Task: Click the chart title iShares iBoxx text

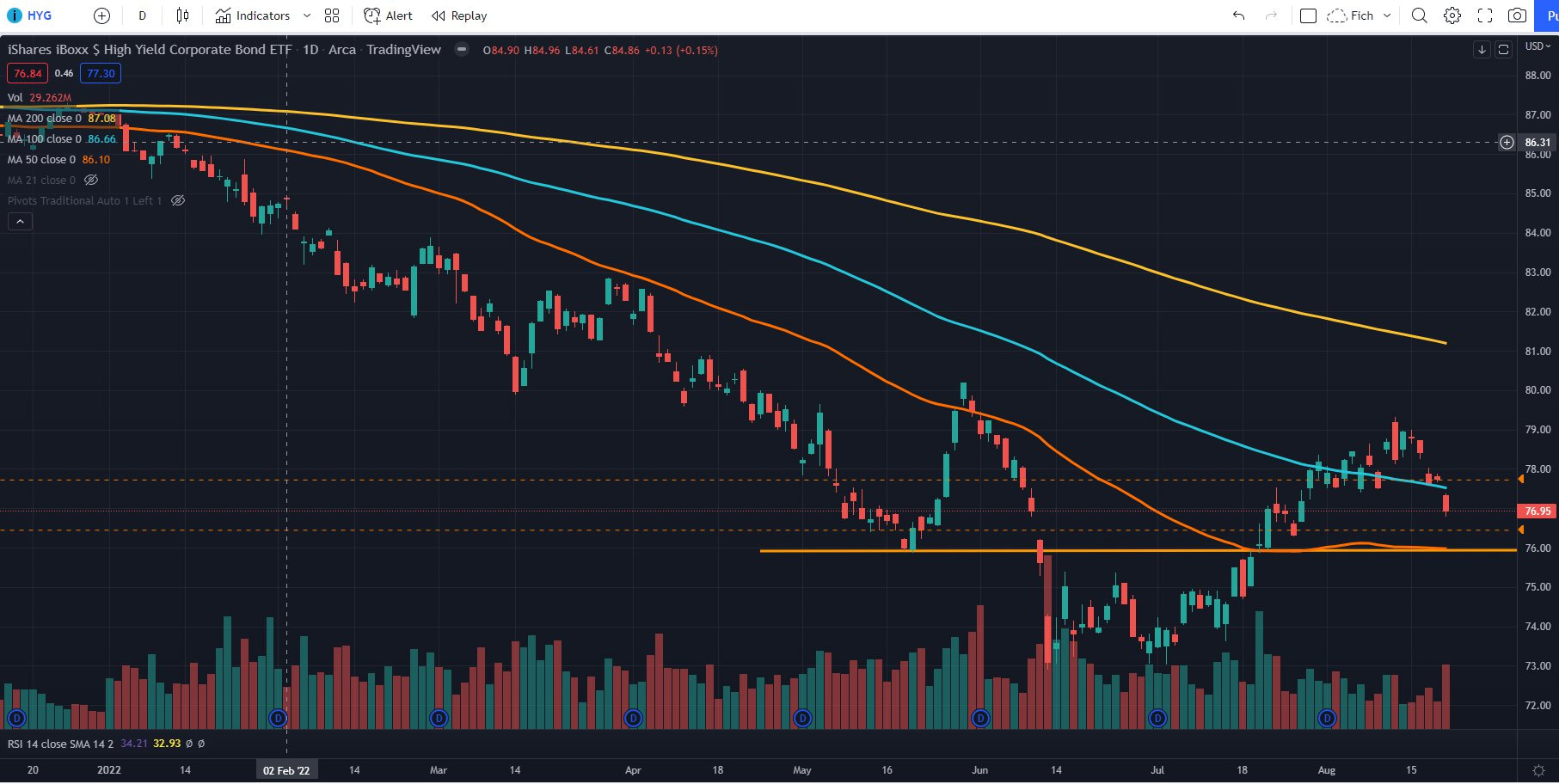Action: click(150, 50)
